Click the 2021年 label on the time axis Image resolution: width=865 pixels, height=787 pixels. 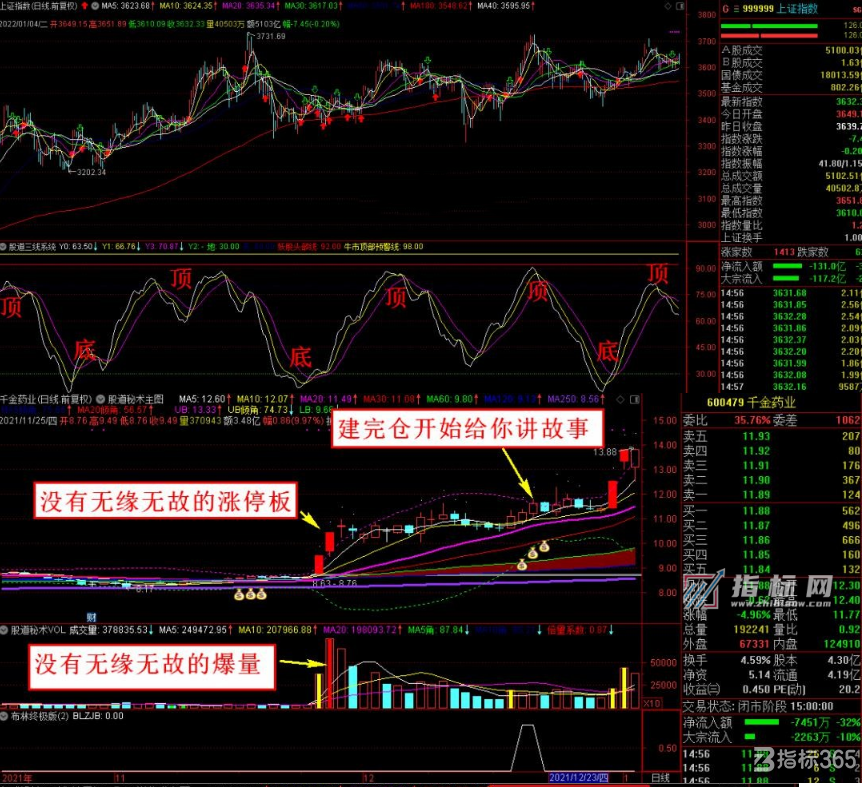[x=17, y=778]
